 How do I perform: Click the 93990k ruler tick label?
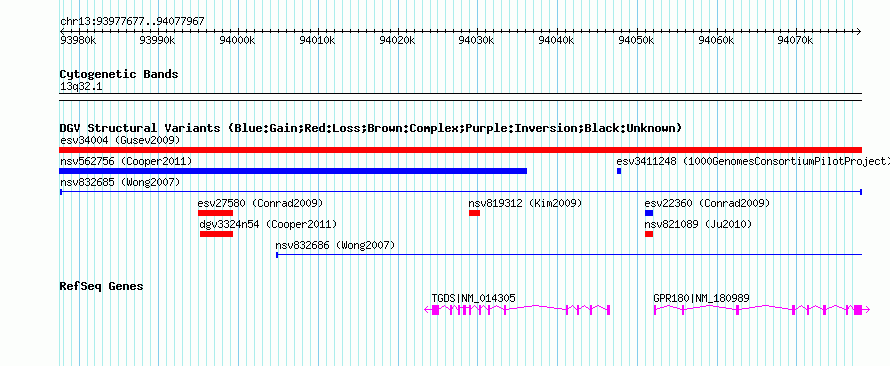coord(158,41)
